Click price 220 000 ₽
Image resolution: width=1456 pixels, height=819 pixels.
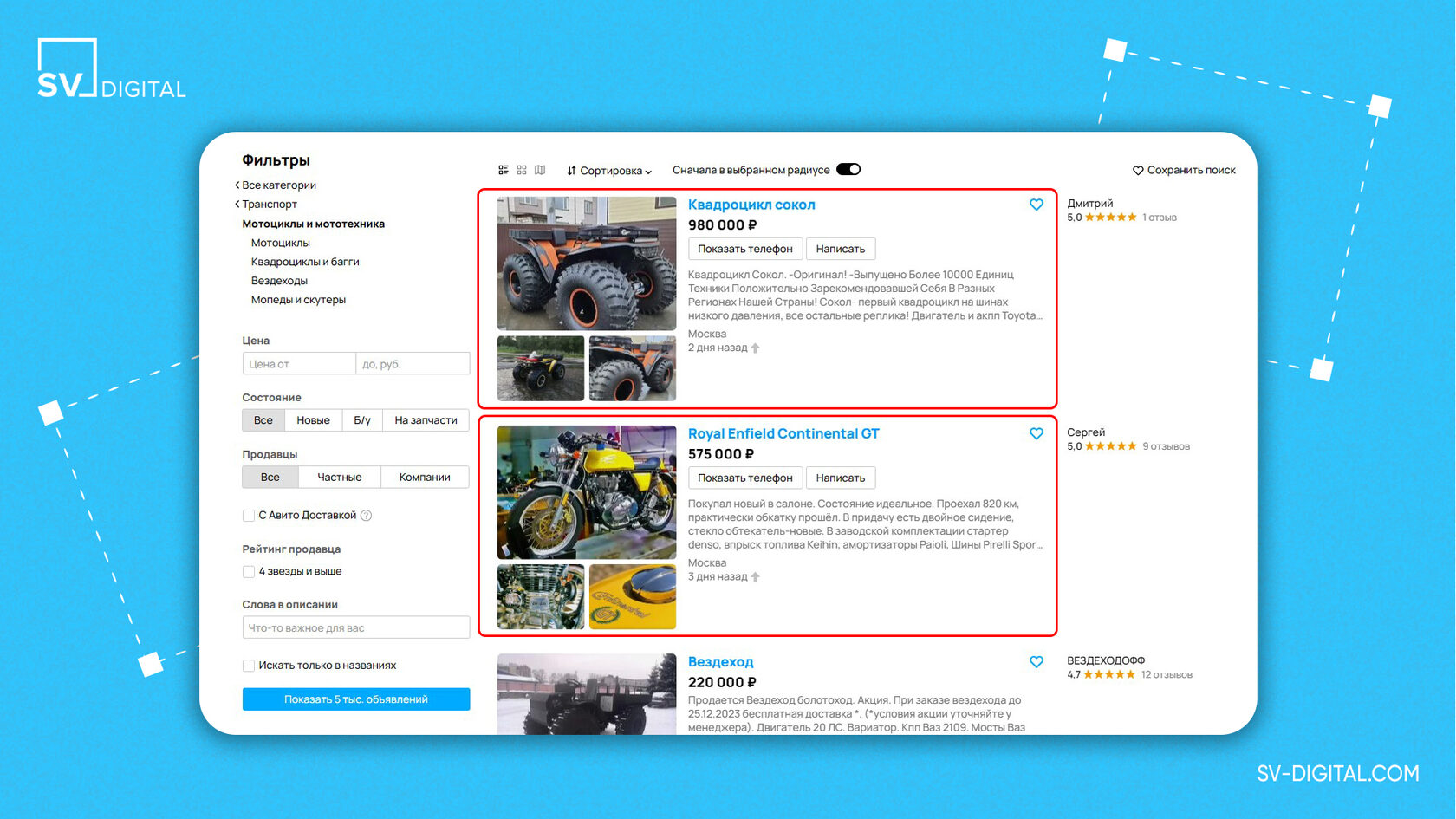(x=722, y=682)
